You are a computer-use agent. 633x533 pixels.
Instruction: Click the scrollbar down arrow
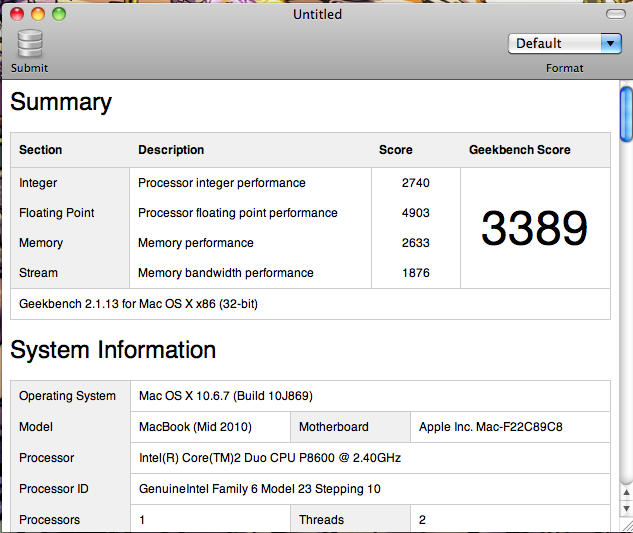pos(626,508)
